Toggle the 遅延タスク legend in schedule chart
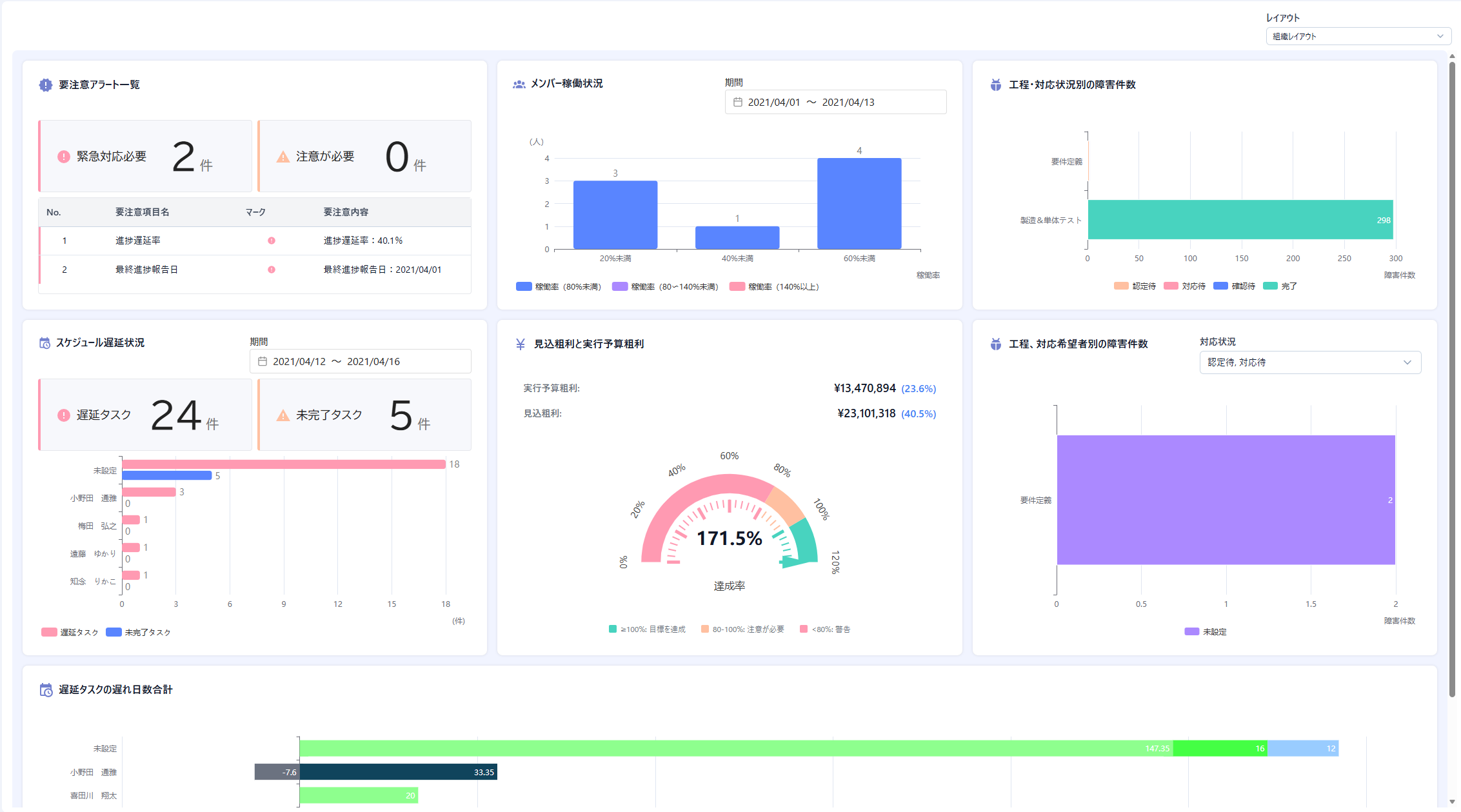Viewport: 1461px width, 812px height. [x=70, y=633]
